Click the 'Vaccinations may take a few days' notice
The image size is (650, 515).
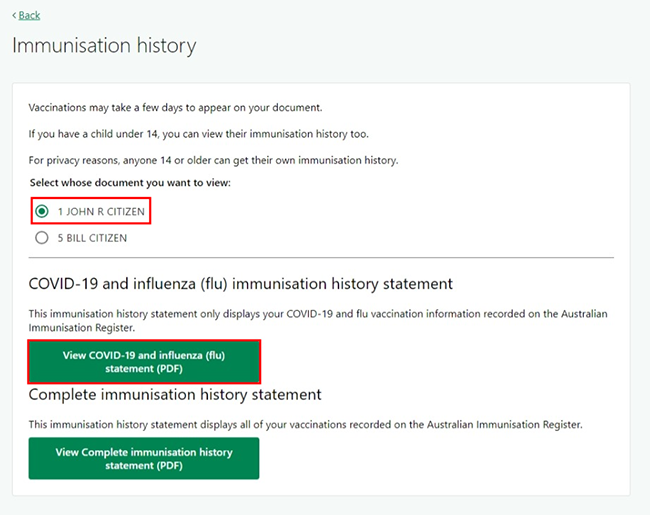(175, 108)
